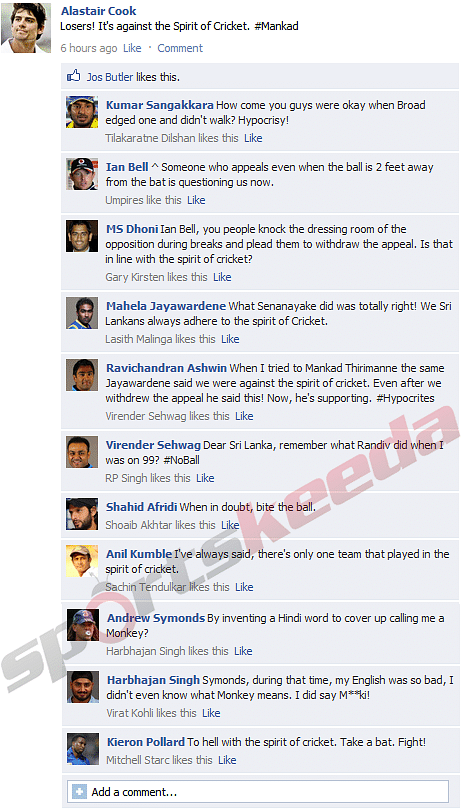The width and height of the screenshot is (461, 810).
Task: Like Virender Sehwag's #NoBall comment
Action: tap(205, 478)
